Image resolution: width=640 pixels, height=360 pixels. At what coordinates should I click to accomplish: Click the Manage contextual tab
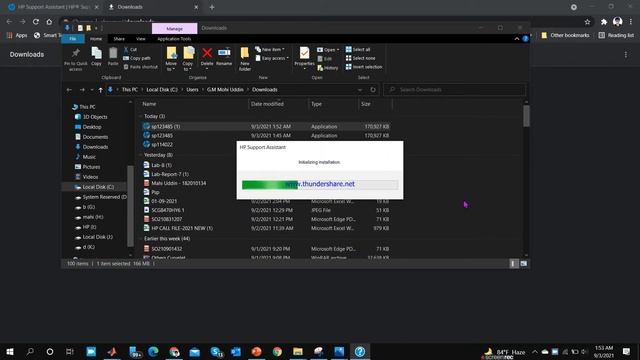click(174, 29)
